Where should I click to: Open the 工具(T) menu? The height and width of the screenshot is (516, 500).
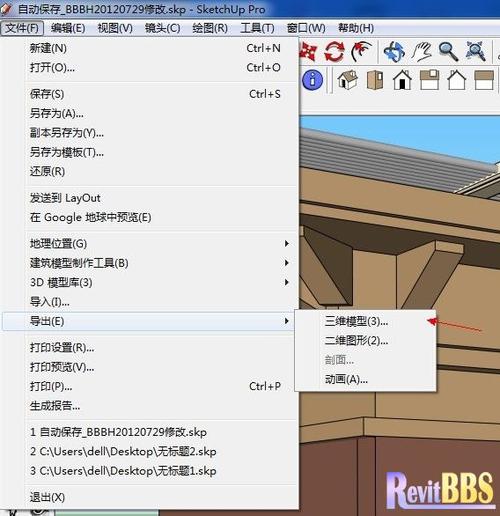point(257,28)
